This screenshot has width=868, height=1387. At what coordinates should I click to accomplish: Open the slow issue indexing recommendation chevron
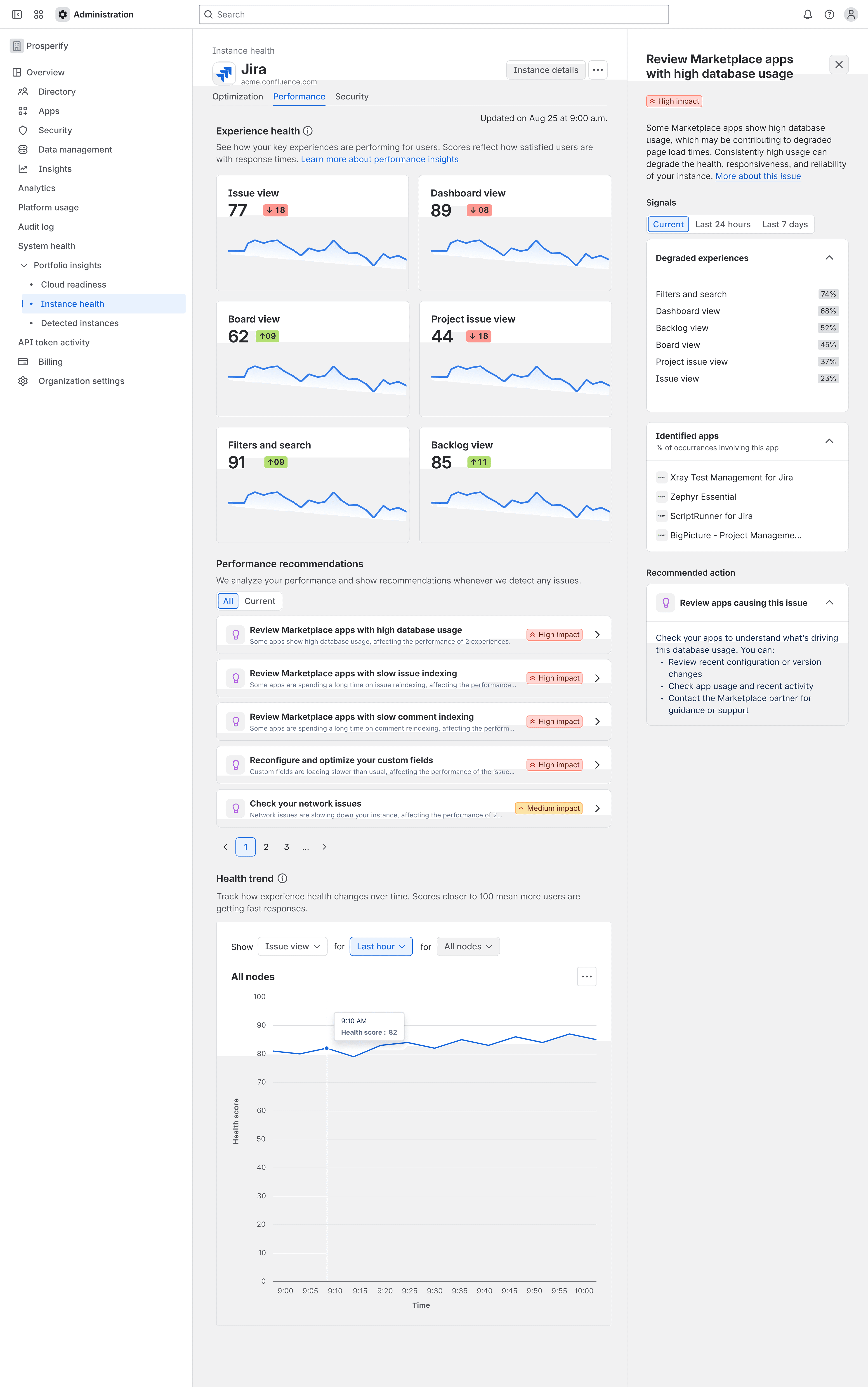[597, 678]
